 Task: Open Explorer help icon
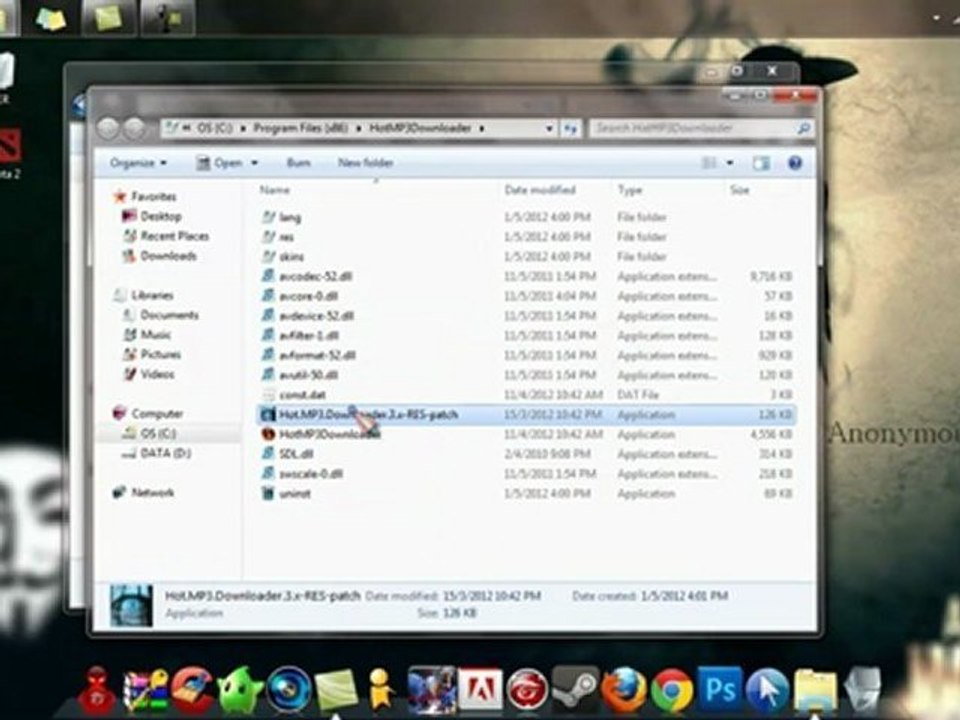[x=795, y=163]
